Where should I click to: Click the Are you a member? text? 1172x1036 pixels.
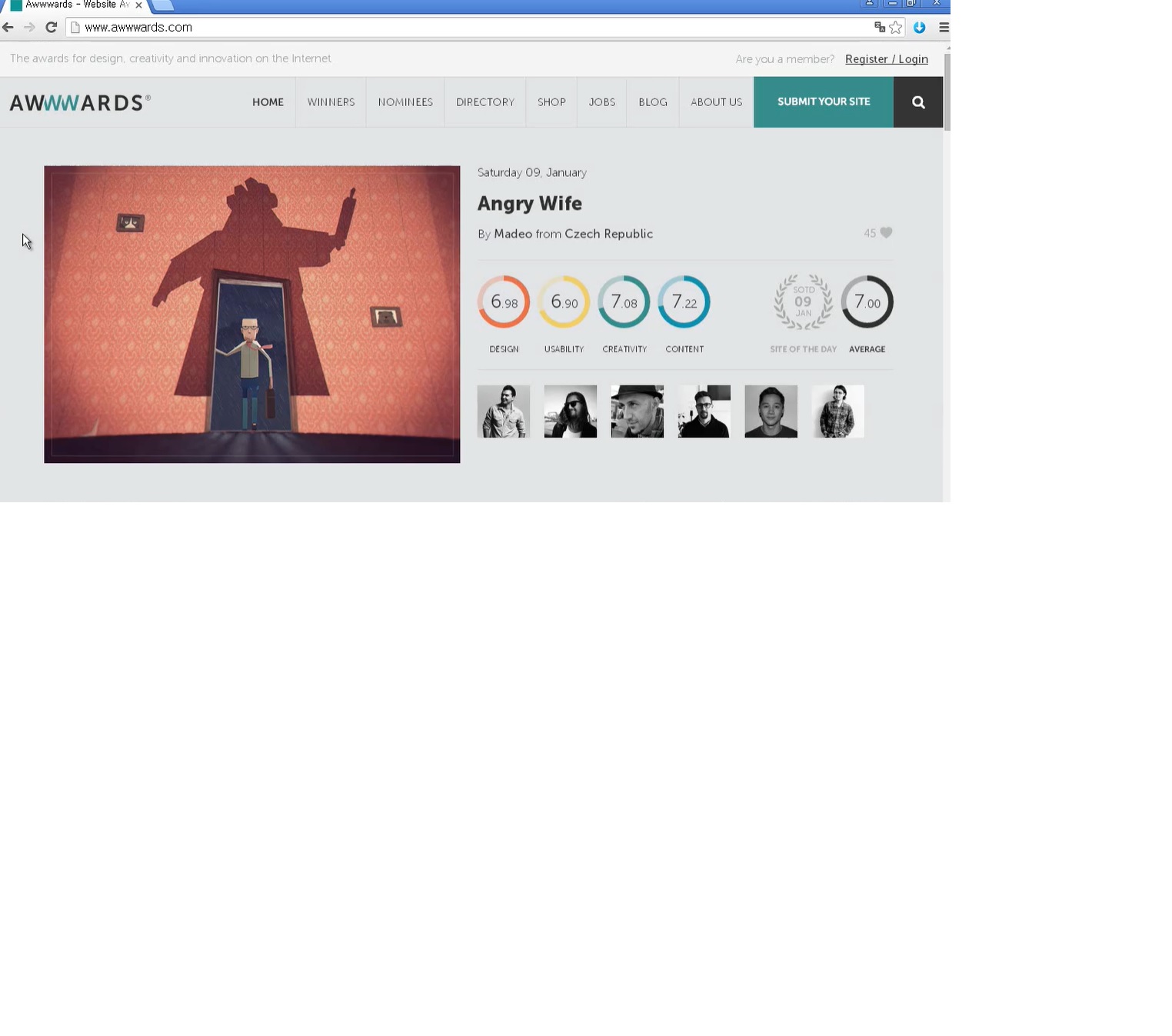pos(784,59)
